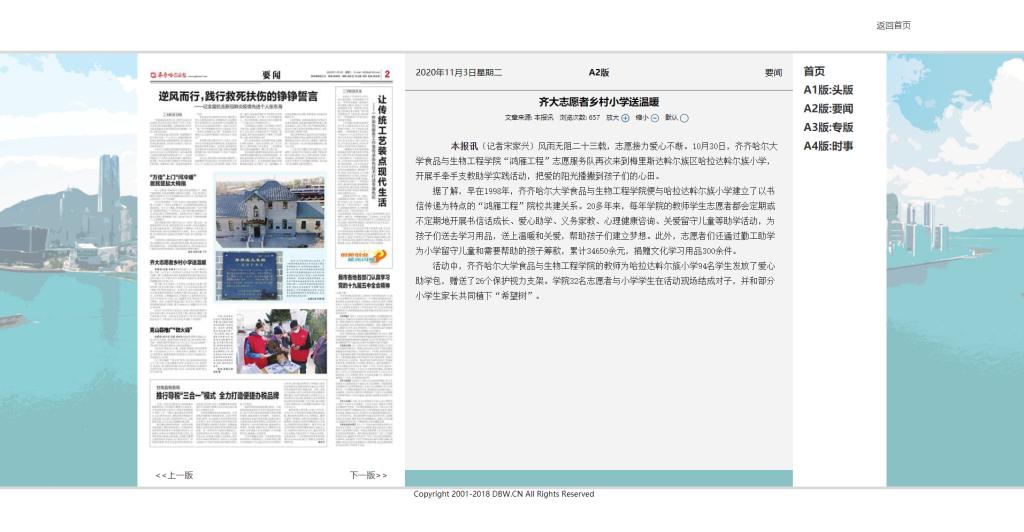Go to previous page with <<上一版
Screen dimensions: 1024x532
pyautogui.click(x=174, y=475)
